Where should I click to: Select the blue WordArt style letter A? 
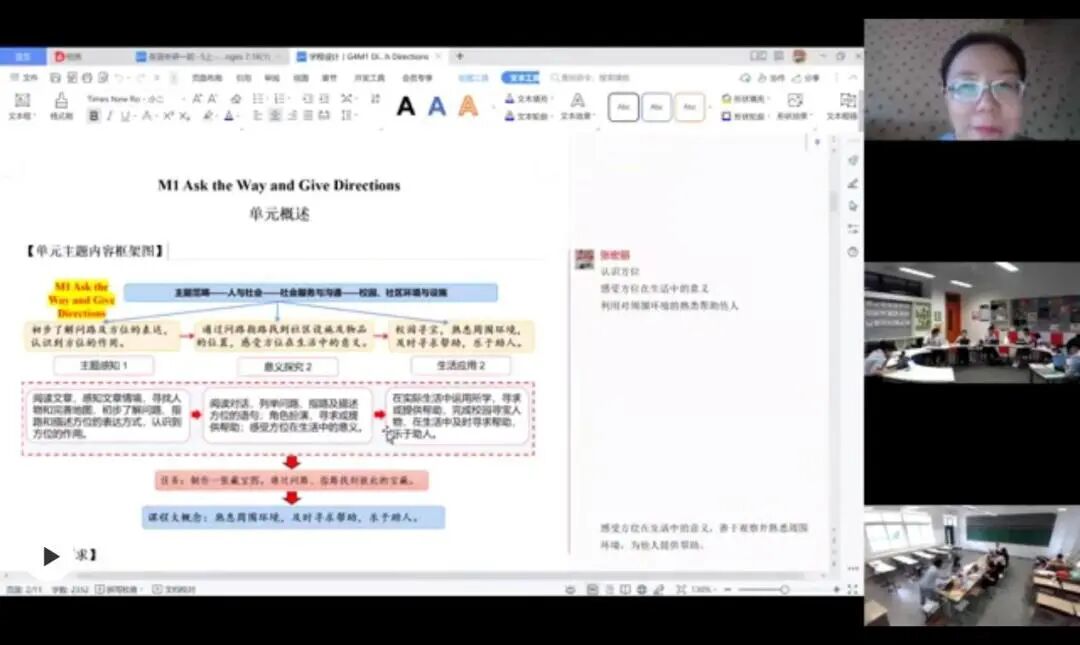(x=436, y=106)
